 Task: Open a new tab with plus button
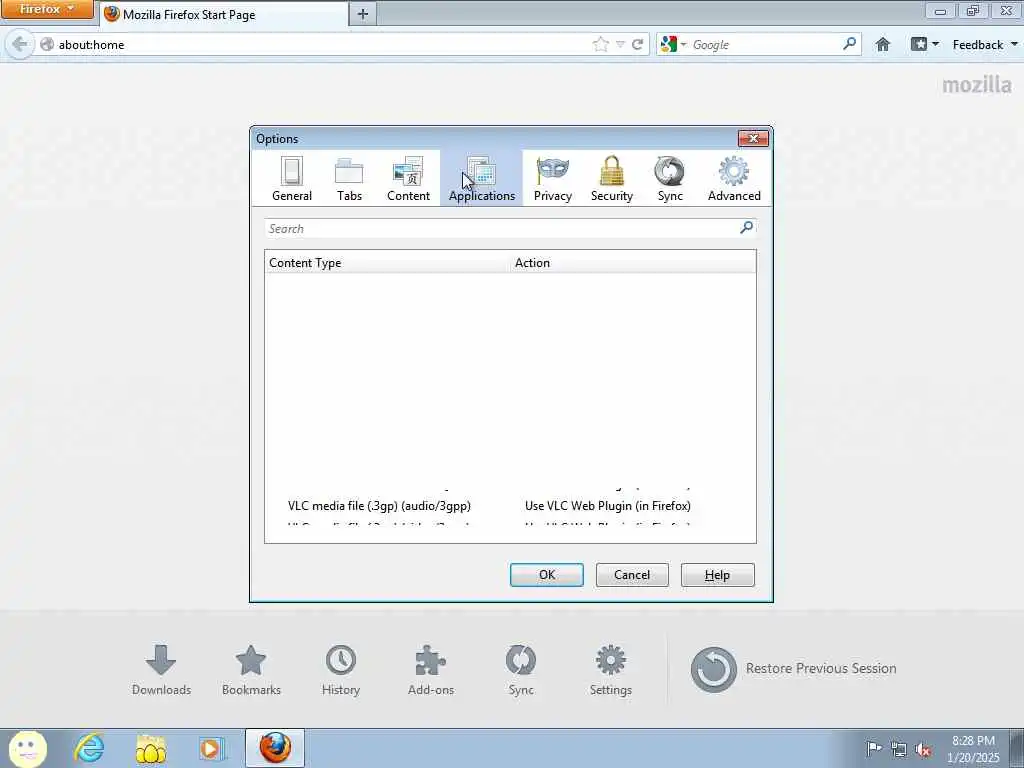point(363,14)
